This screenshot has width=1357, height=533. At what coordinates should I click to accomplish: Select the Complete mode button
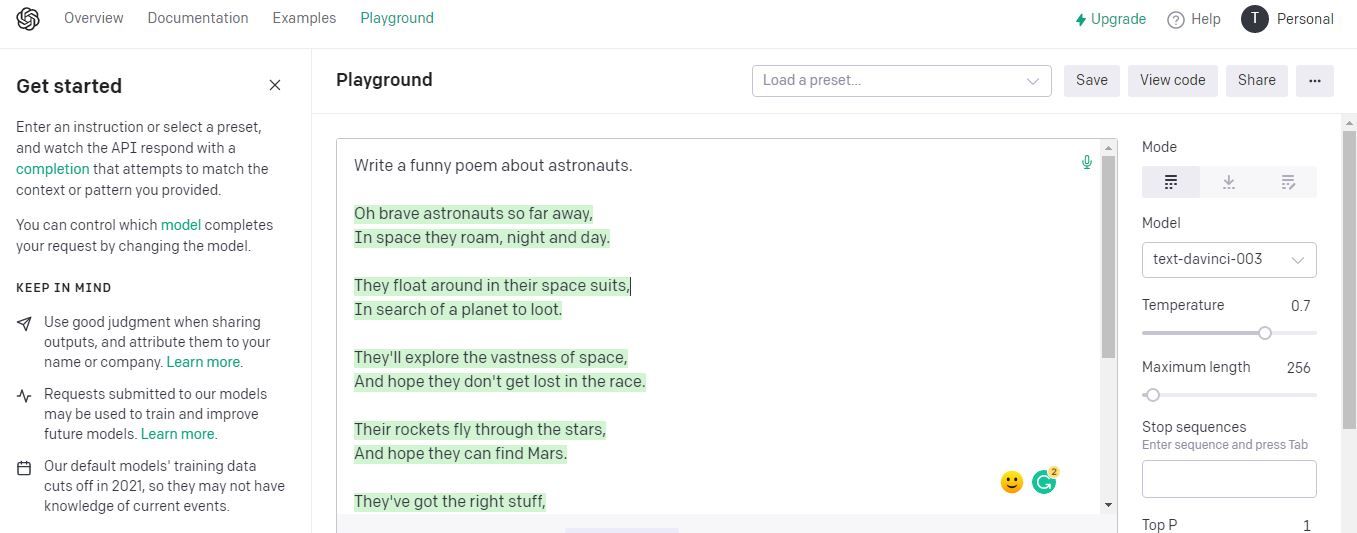1171,182
